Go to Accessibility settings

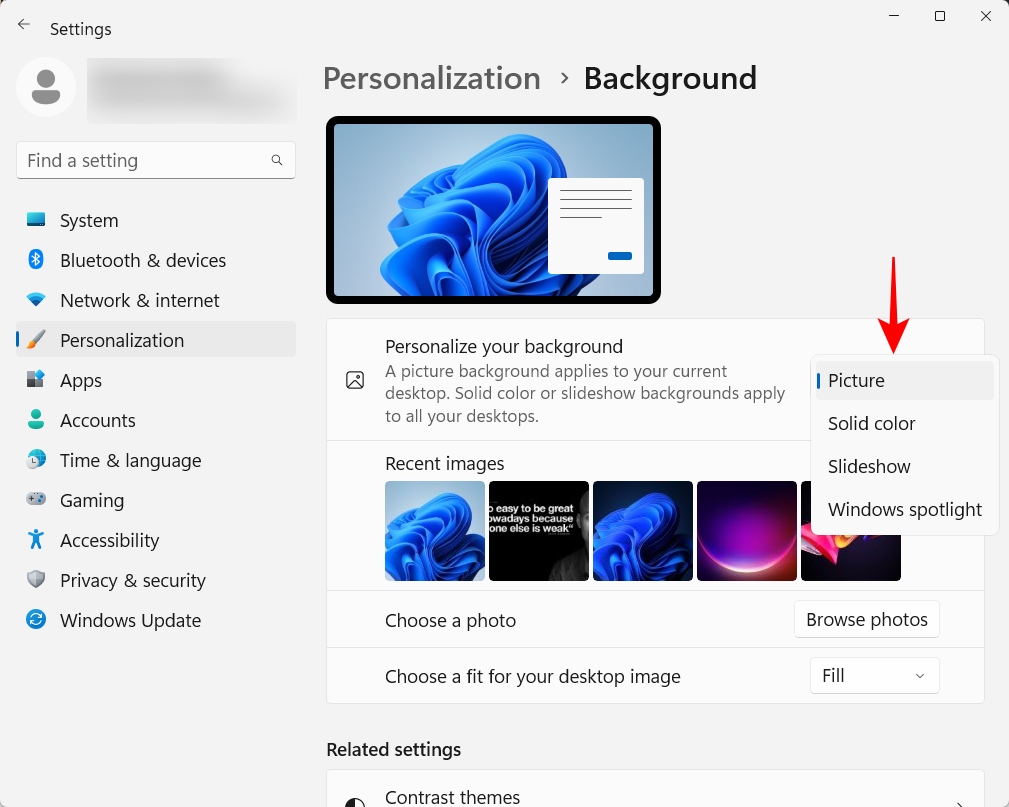[x=156, y=539]
